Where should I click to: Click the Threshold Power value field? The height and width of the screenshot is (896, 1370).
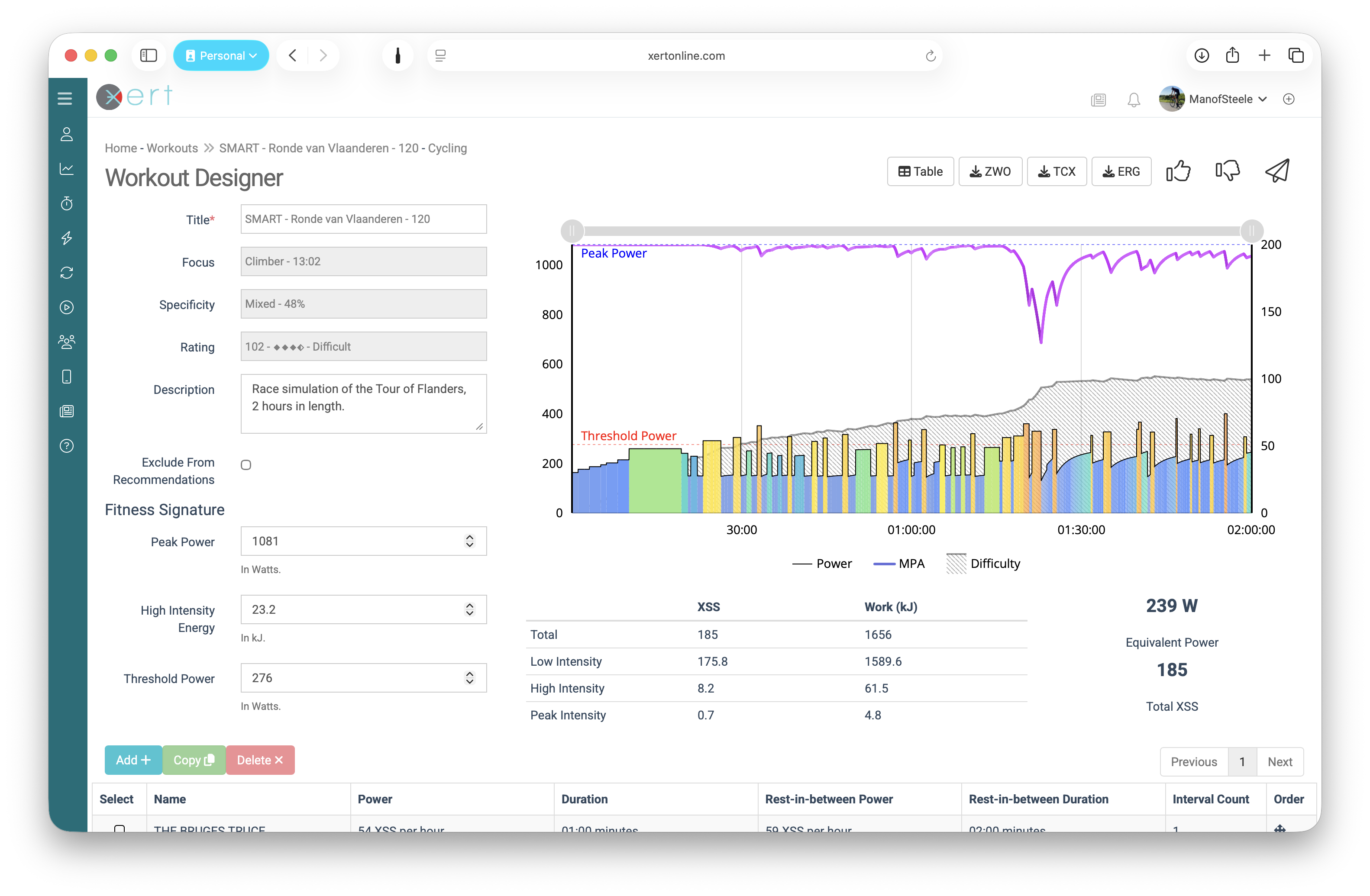[x=364, y=678]
